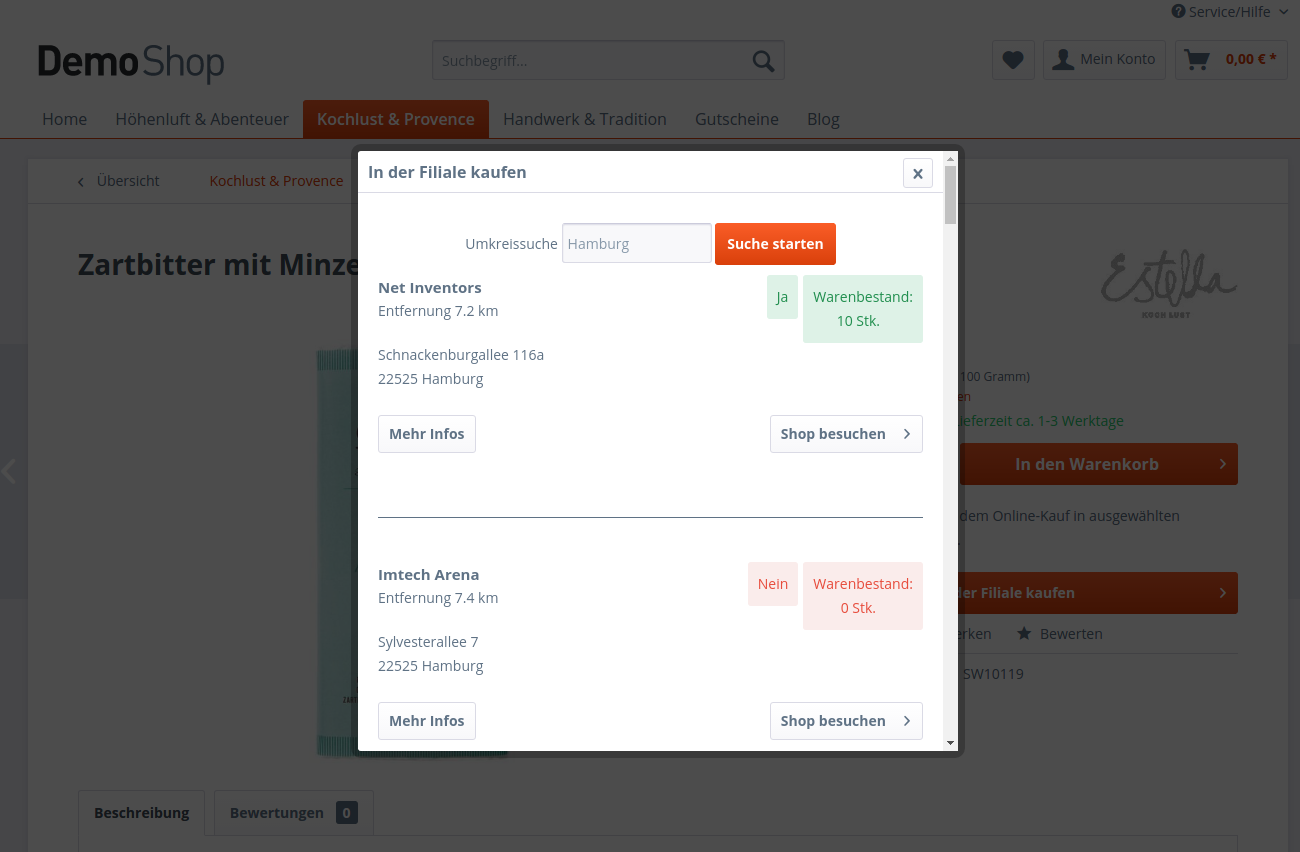Click the Schnackenburgallee 116a address
1300x852 pixels.
pos(461,355)
